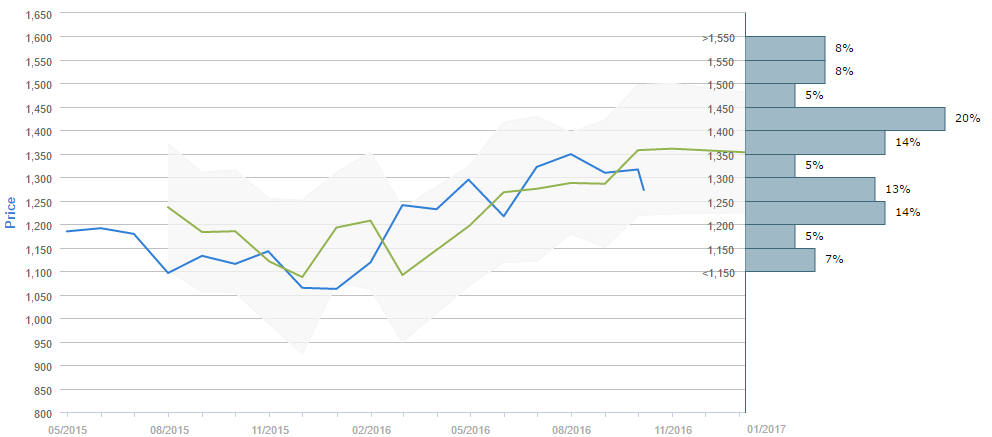Viewport: 992px width, 437px height.
Task: Click the 13% percentage label
Action: tap(897, 189)
